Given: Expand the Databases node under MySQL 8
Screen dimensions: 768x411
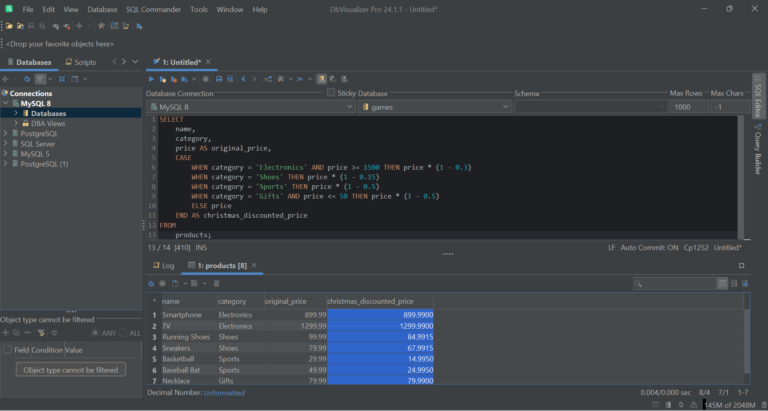Looking at the screenshot, I should click(16, 113).
